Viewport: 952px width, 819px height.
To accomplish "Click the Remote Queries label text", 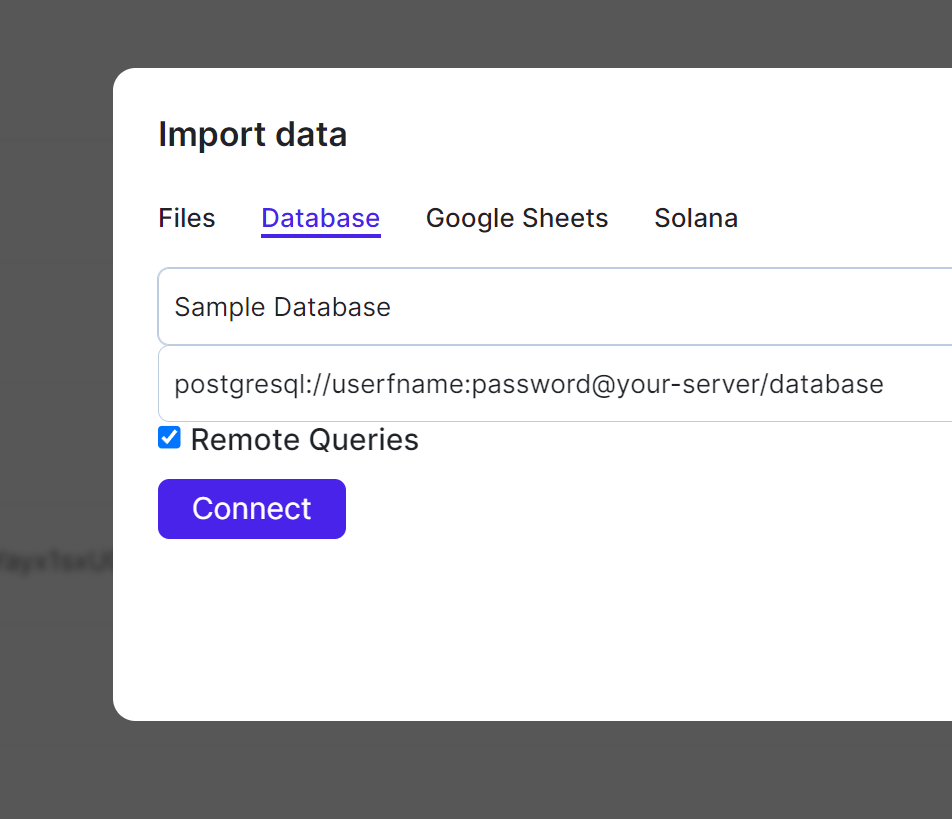I will (304, 440).
